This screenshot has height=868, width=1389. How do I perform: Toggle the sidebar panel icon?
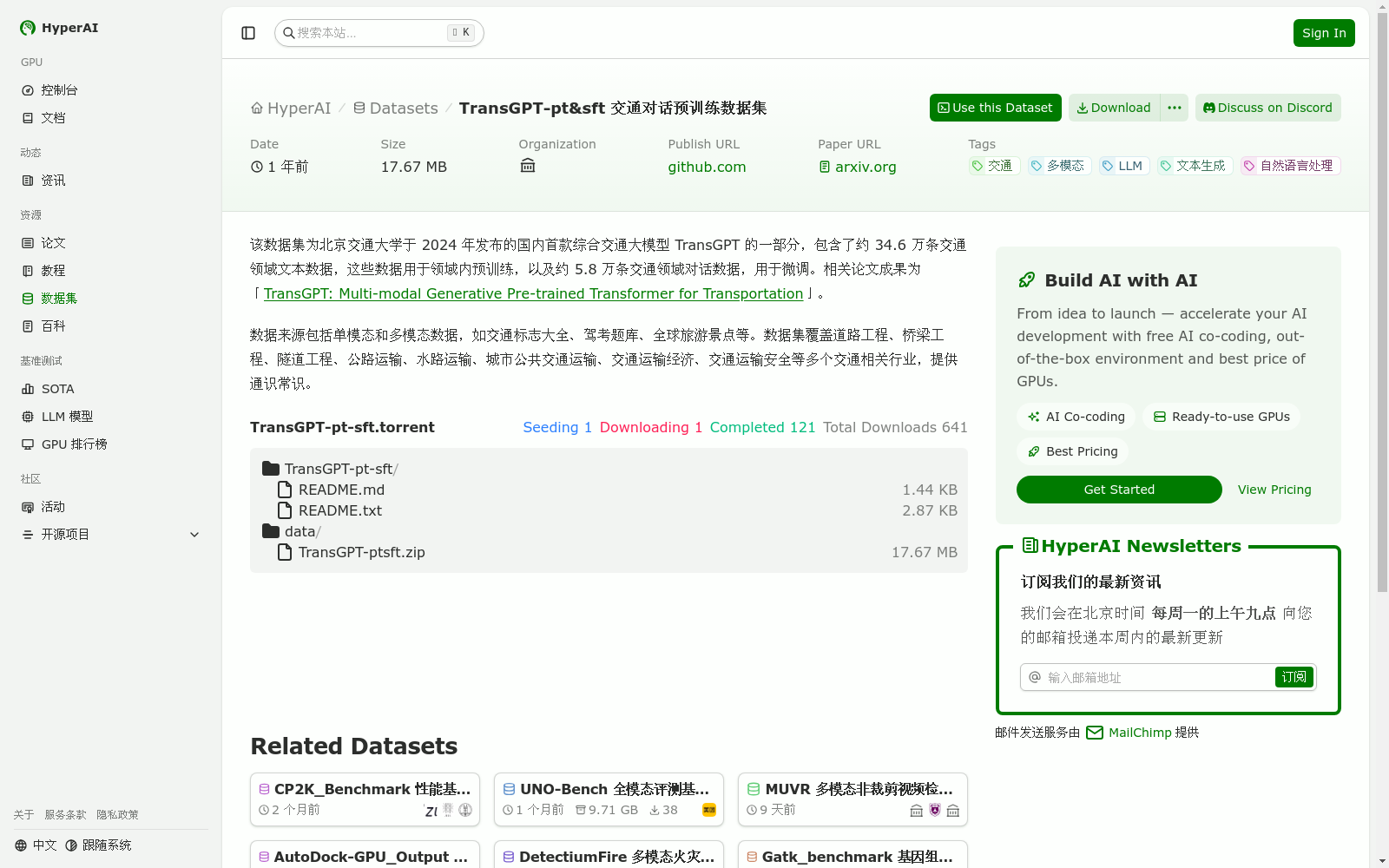(248, 33)
